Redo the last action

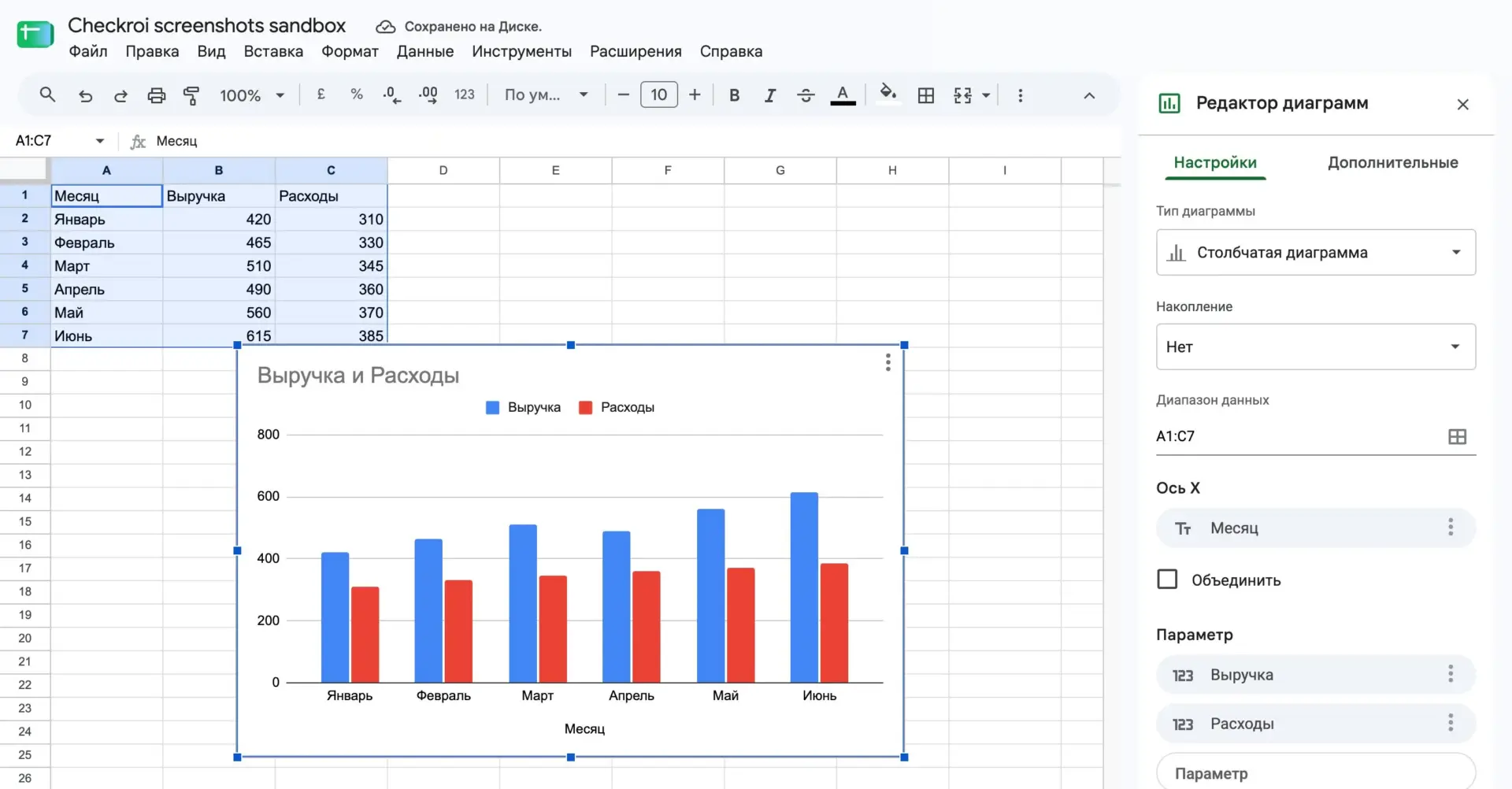pos(120,95)
